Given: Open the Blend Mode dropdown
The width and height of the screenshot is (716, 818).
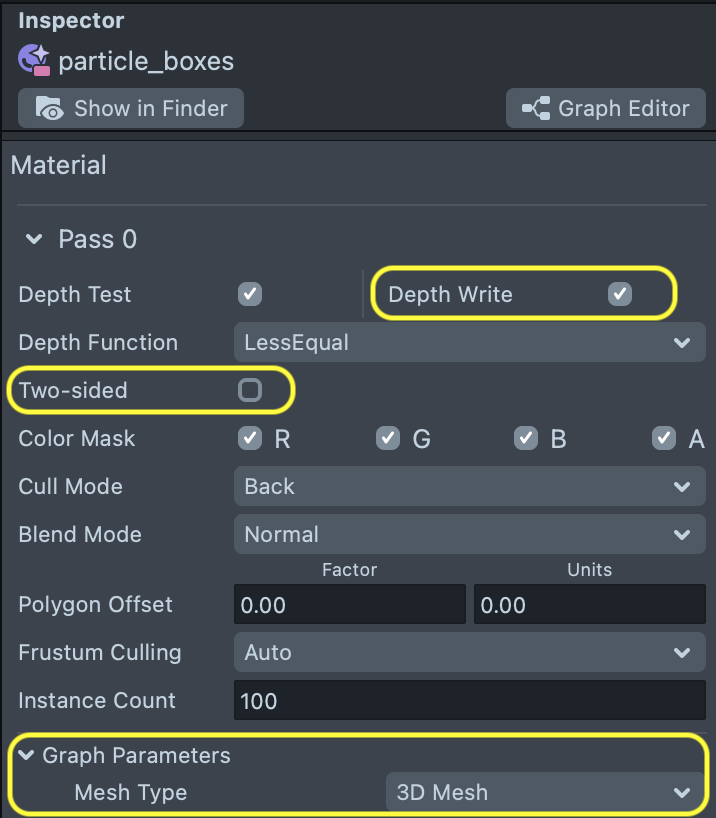Looking at the screenshot, I should pyautogui.click(x=468, y=534).
